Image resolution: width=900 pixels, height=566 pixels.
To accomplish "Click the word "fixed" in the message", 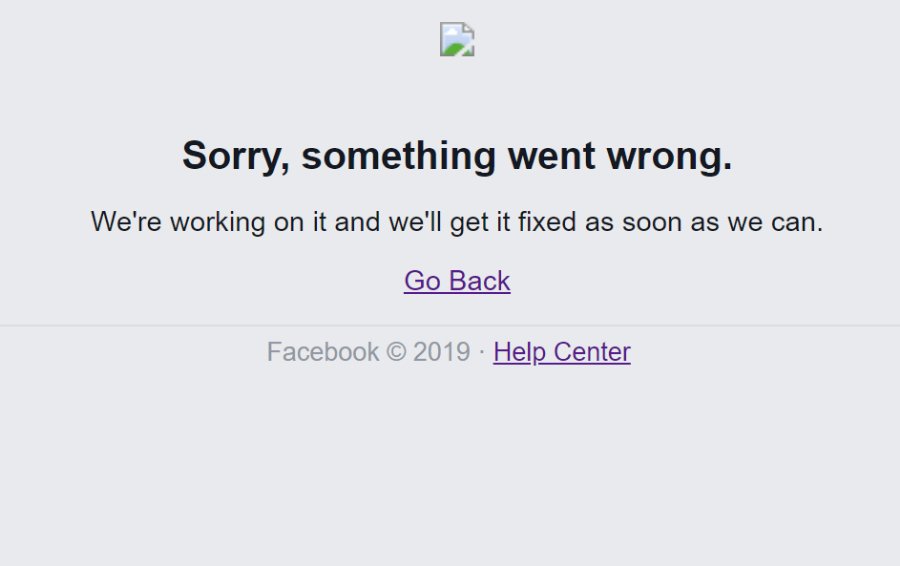I will click(547, 222).
